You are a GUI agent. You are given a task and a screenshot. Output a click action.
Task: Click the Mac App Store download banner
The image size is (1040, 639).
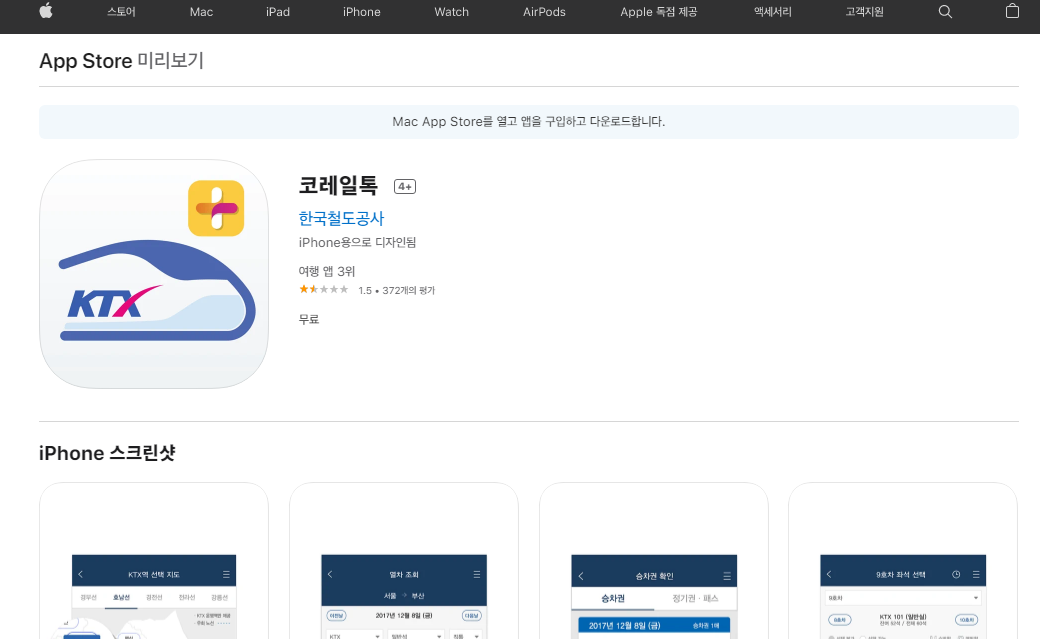(529, 121)
